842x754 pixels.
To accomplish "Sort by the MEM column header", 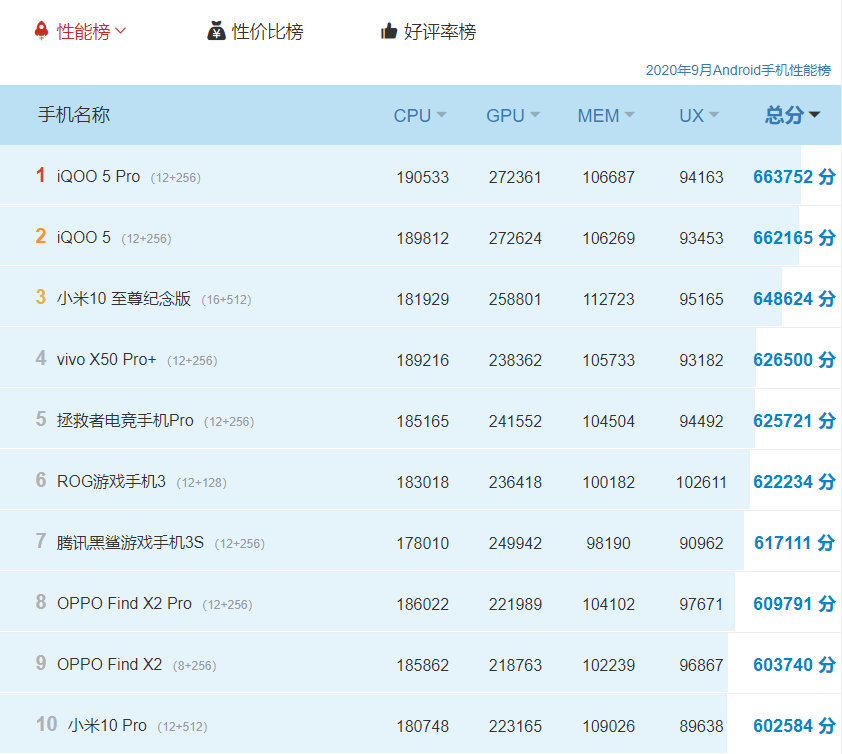I will pyautogui.click(x=606, y=115).
